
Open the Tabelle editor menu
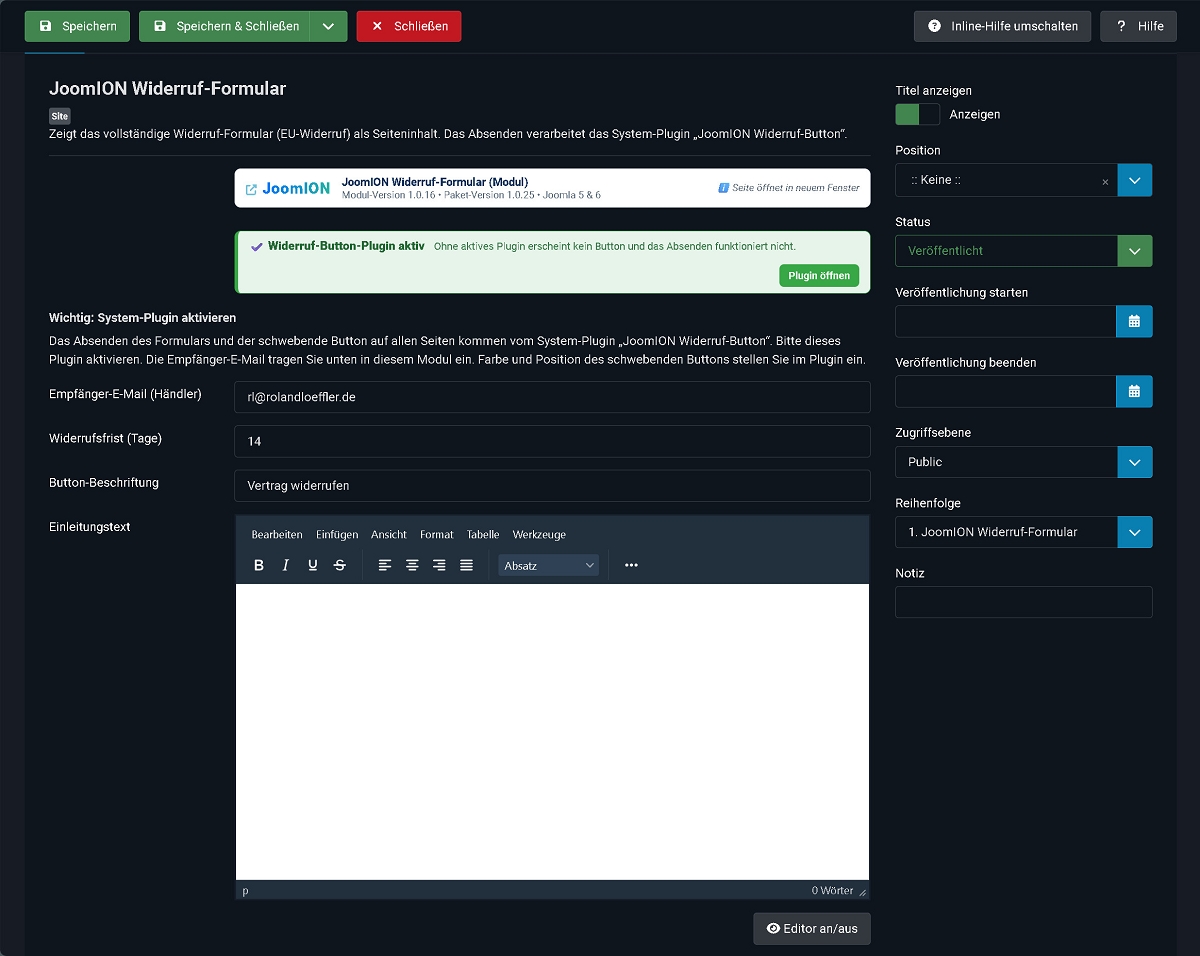[483, 535]
